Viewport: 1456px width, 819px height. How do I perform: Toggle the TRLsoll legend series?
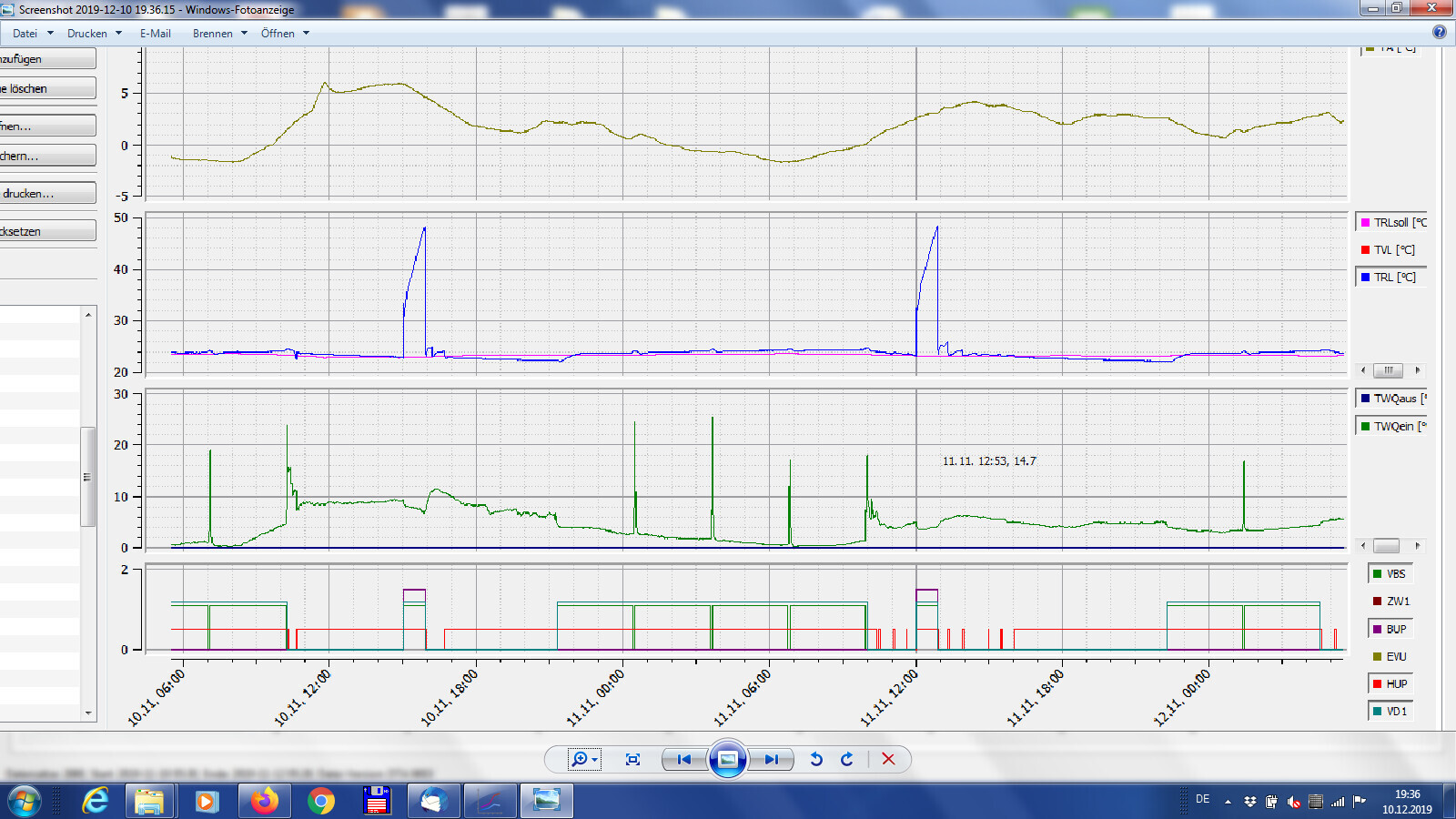pos(1390,223)
